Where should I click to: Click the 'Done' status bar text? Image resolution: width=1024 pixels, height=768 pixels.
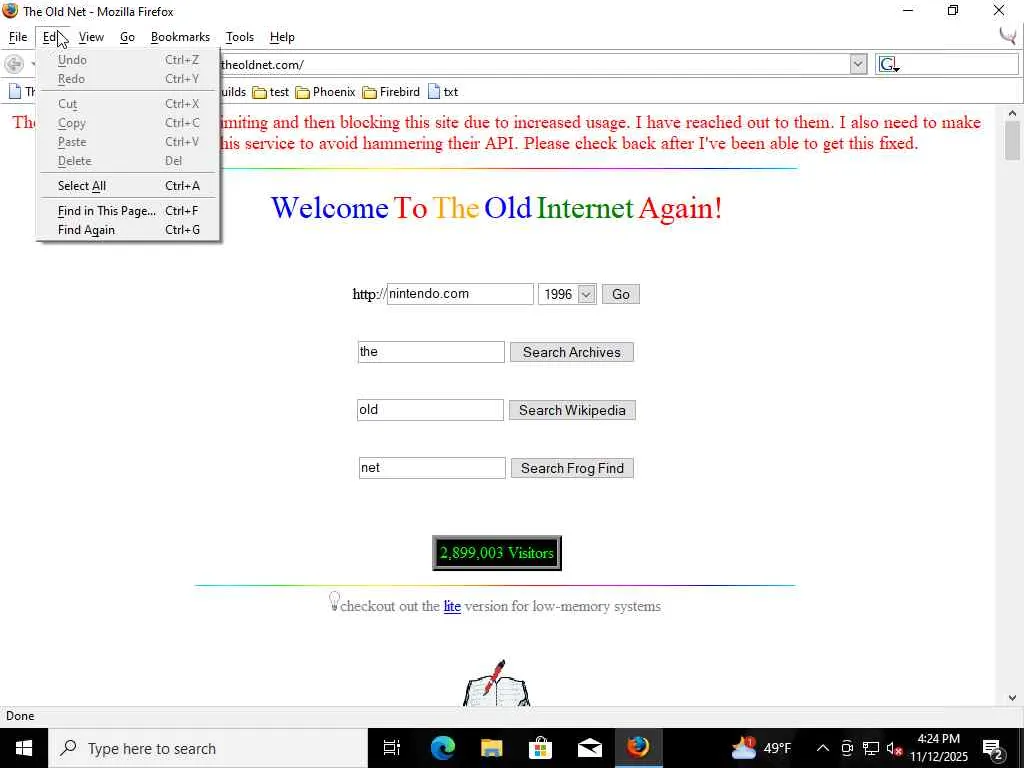point(20,716)
